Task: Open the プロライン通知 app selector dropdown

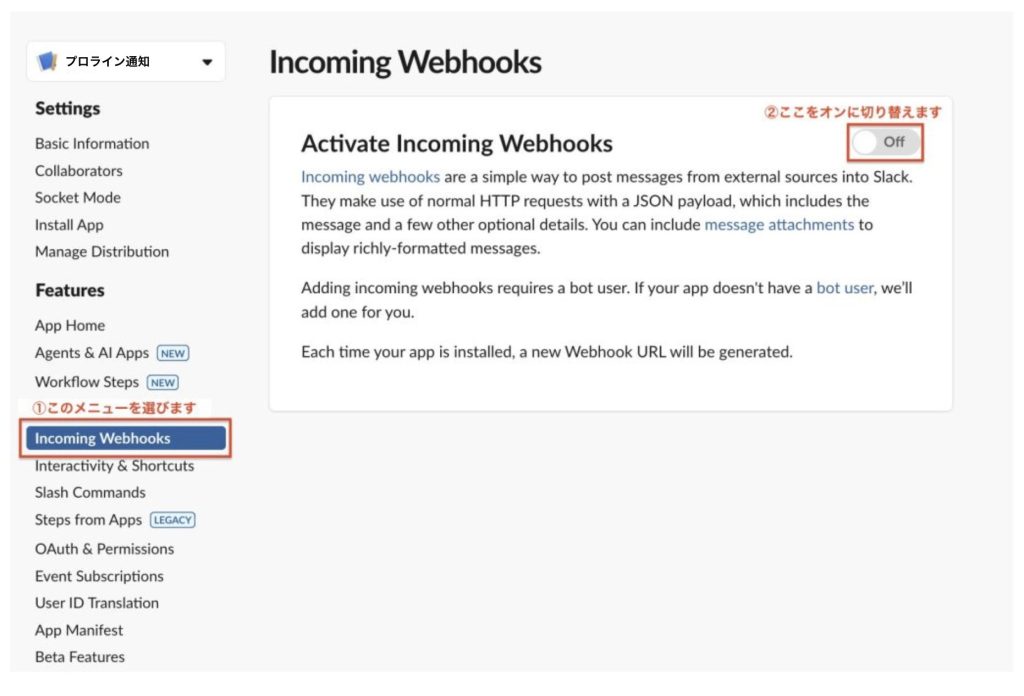Action: 207,62
